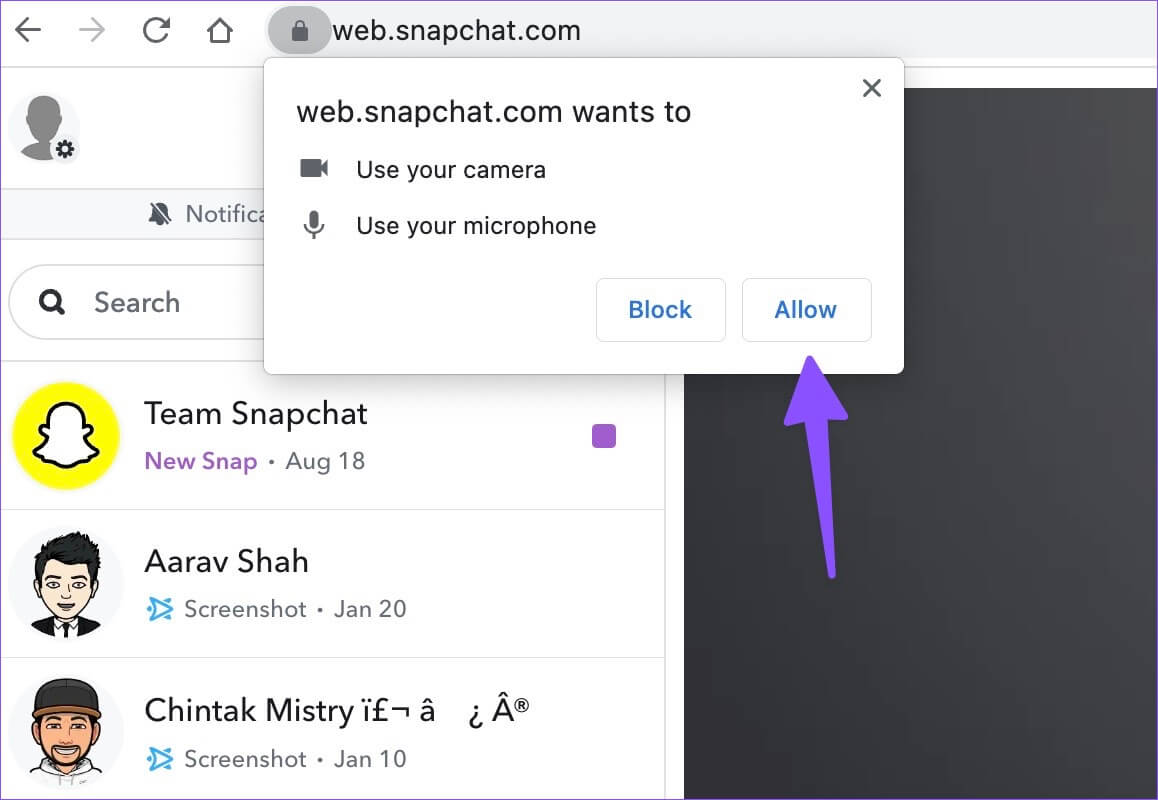The image size is (1158, 800).
Task: Click the 'web.snapchat.com wants to' prompt heading
Action: (493, 112)
